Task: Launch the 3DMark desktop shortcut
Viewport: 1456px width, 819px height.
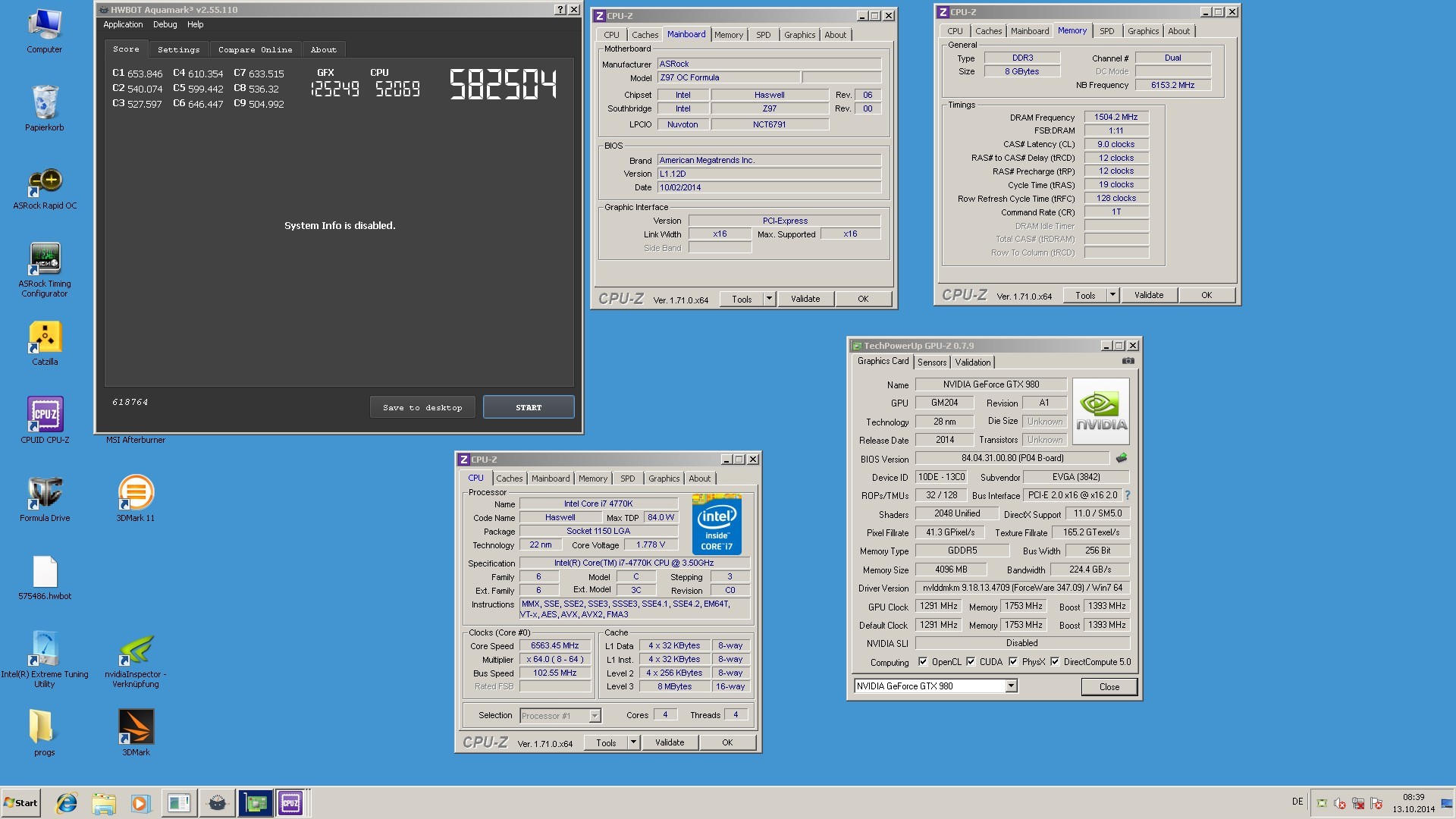Action: coord(136,733)
